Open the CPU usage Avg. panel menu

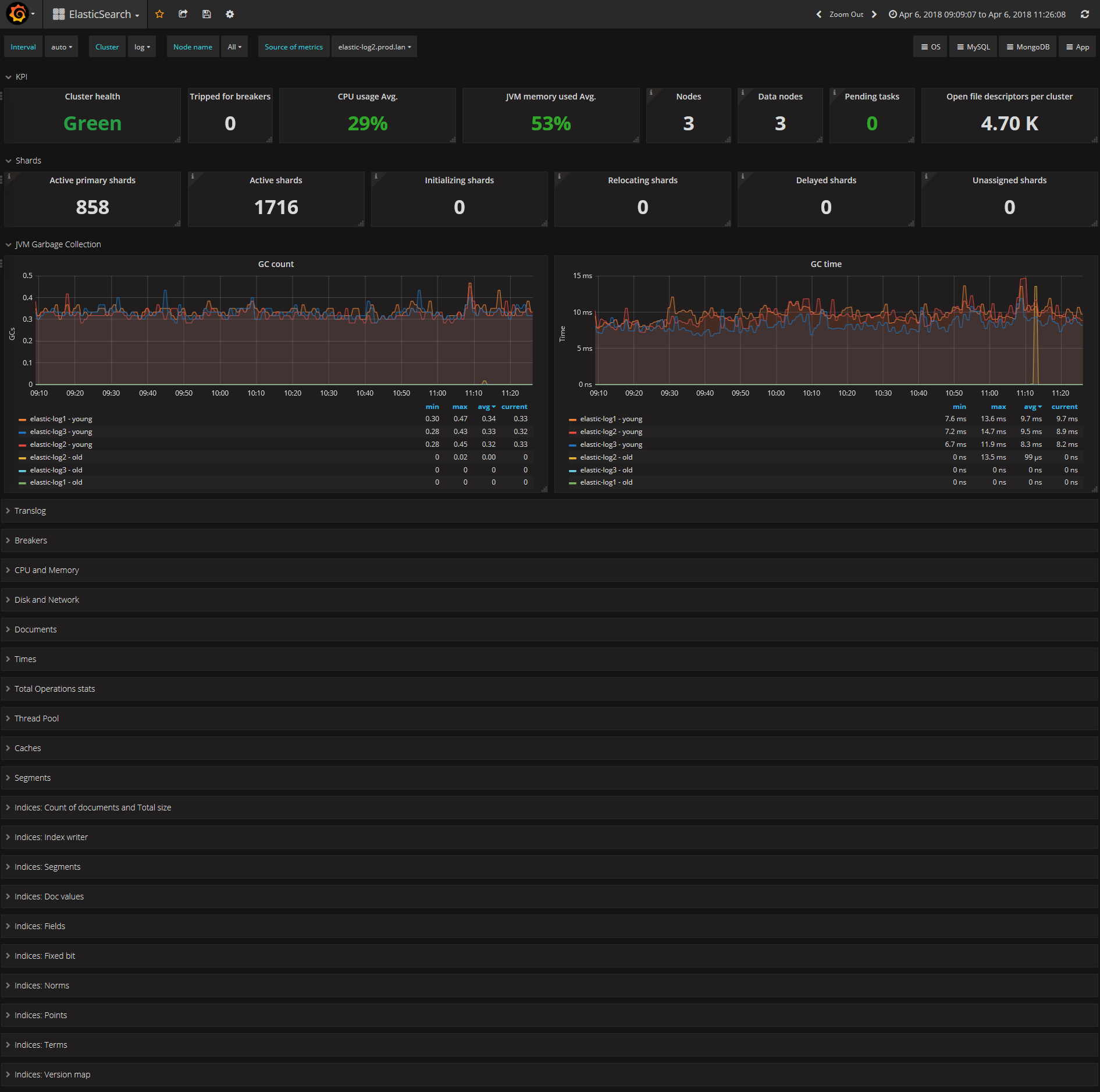point(368,97)
